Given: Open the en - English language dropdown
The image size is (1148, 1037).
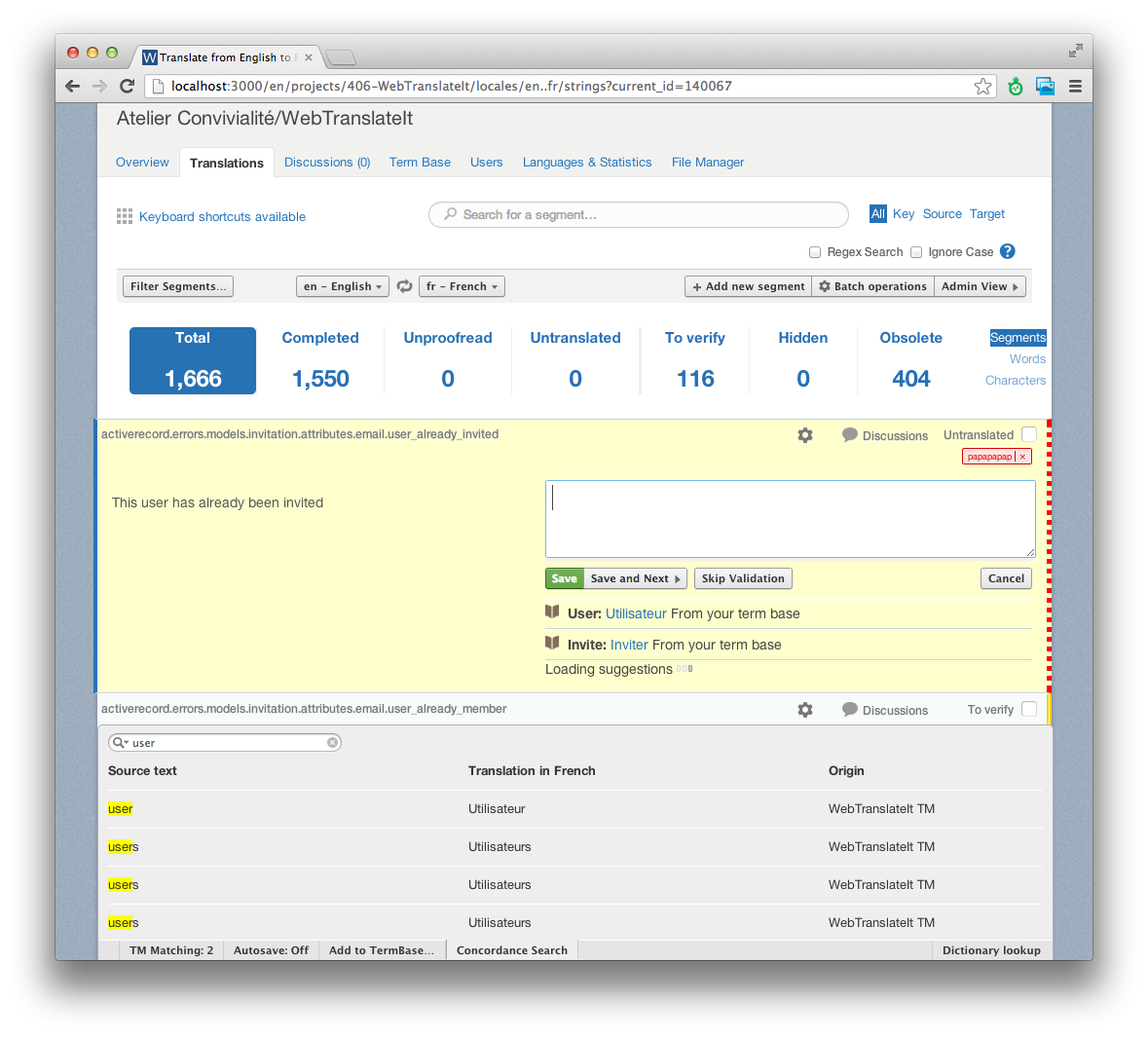Looking at the screenshot, I should pyautogui.click(x=343, y=286).
